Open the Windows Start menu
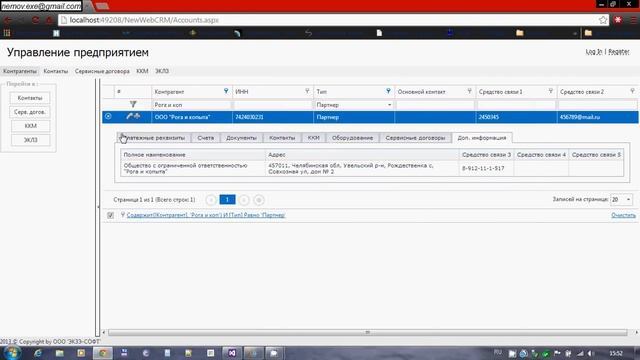 [x=12, y=353]
